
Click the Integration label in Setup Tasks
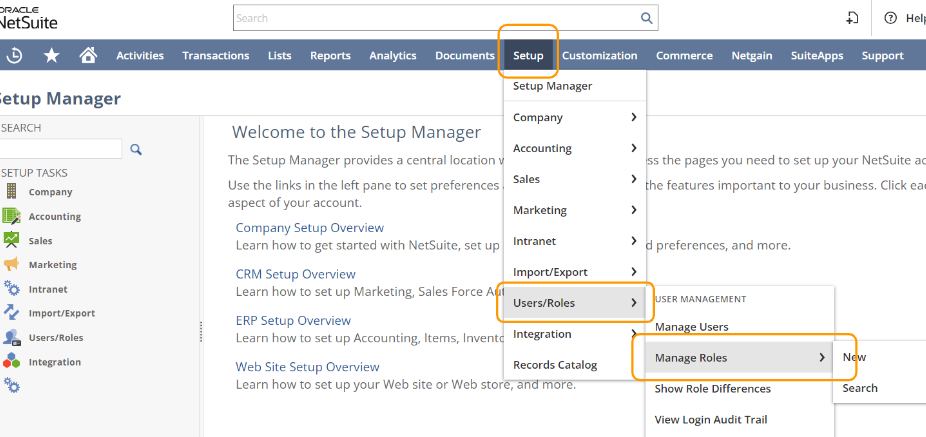tap(54, 362)
